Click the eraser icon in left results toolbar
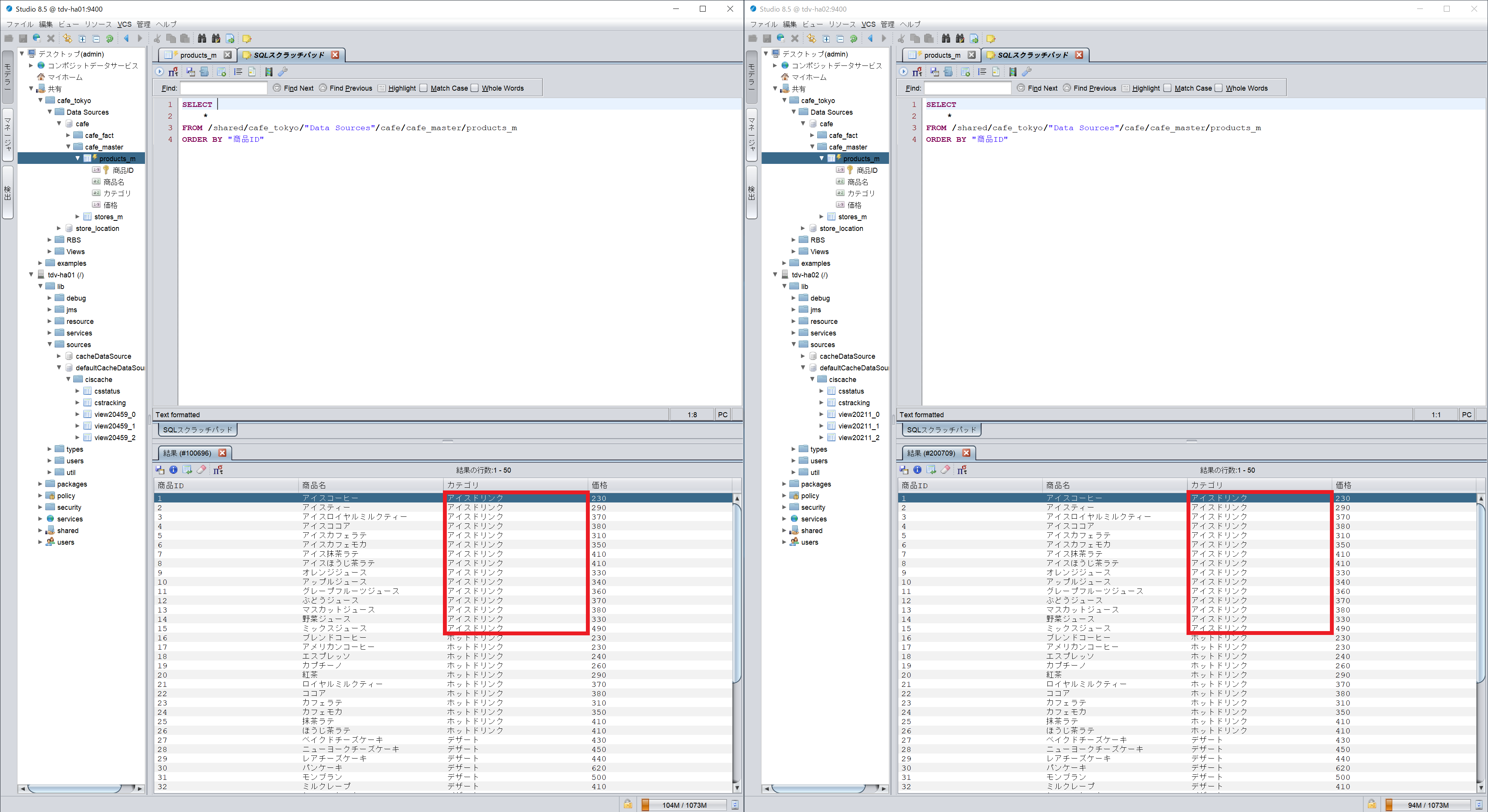This screenshot has height=812, width=1488. click(x=201, y=470)
